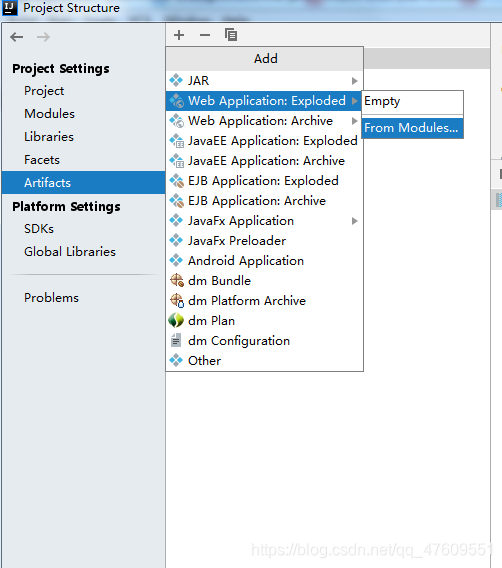This screenshot has width=502, height=568.
Task: Open the Problems section
Action: [x=51, y=298]
